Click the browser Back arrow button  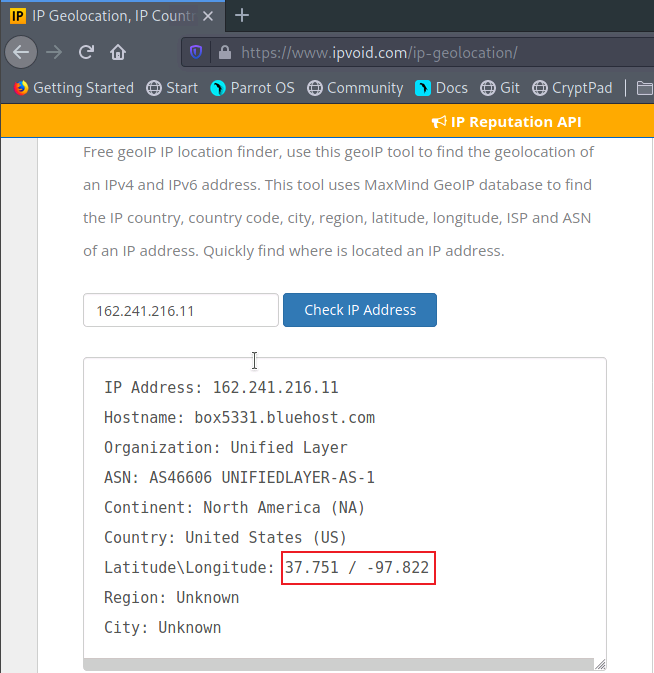pyautogui.click(x=22, y=52)
